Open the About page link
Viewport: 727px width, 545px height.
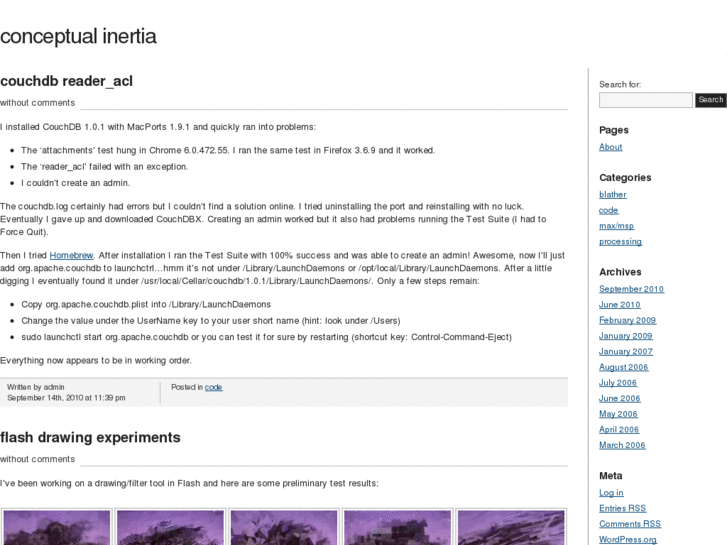(x=610, y=147)
